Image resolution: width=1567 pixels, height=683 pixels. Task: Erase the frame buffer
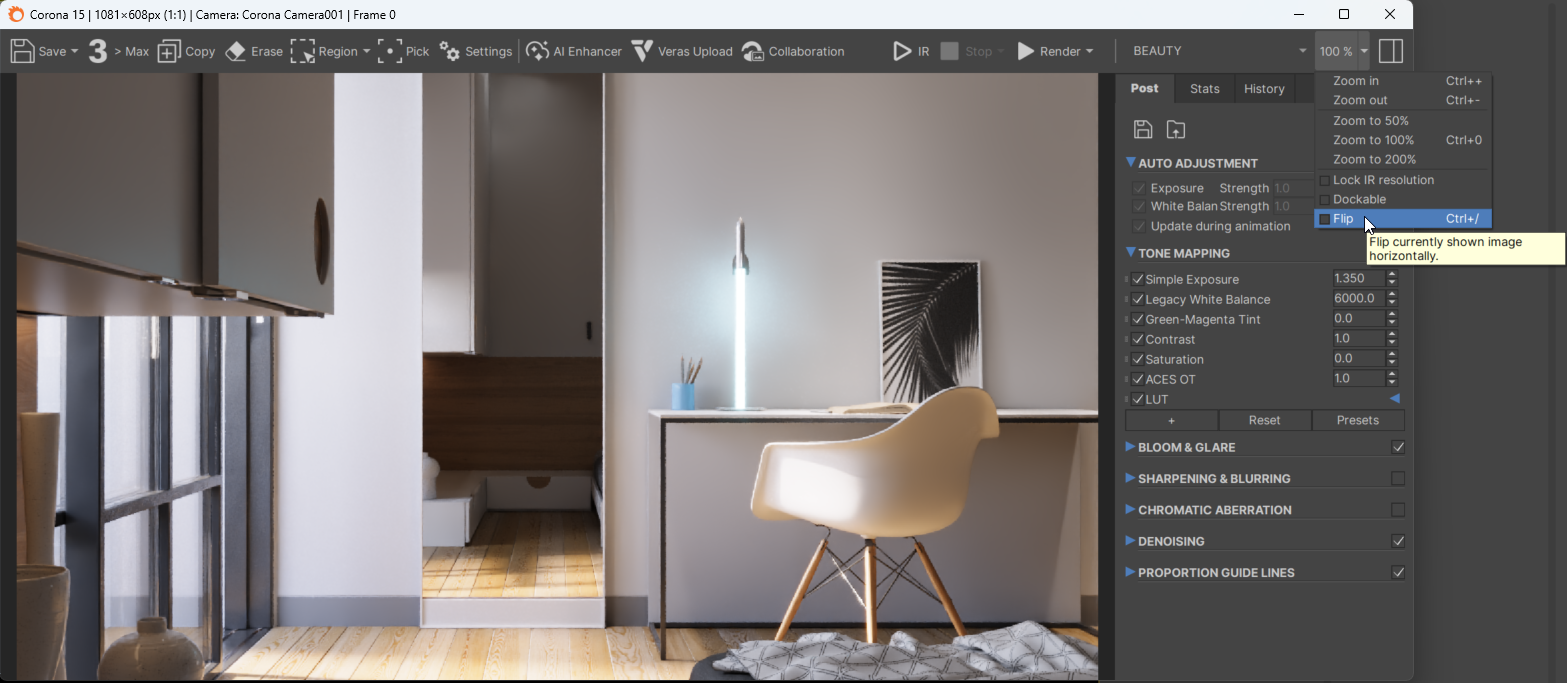253,51
